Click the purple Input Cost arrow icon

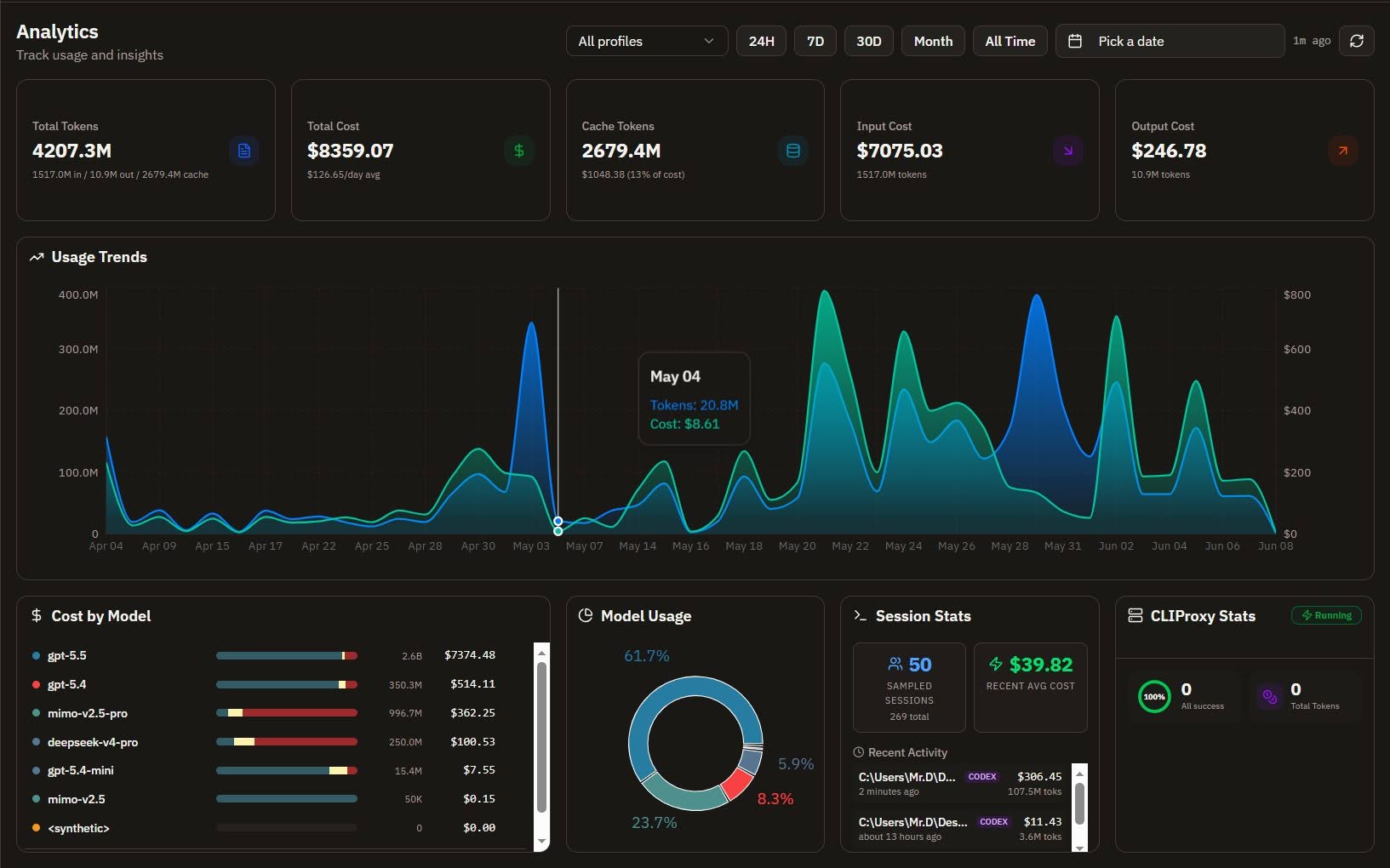point(1068,151)
